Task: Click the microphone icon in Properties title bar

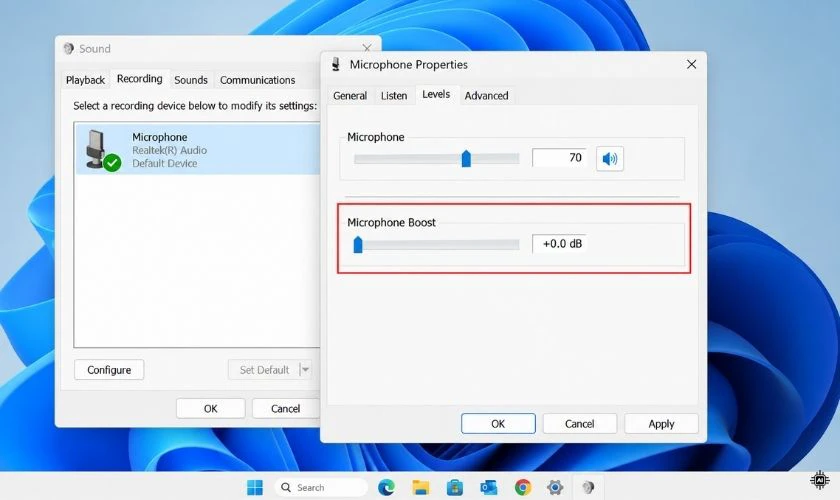Action: (336, 65)
